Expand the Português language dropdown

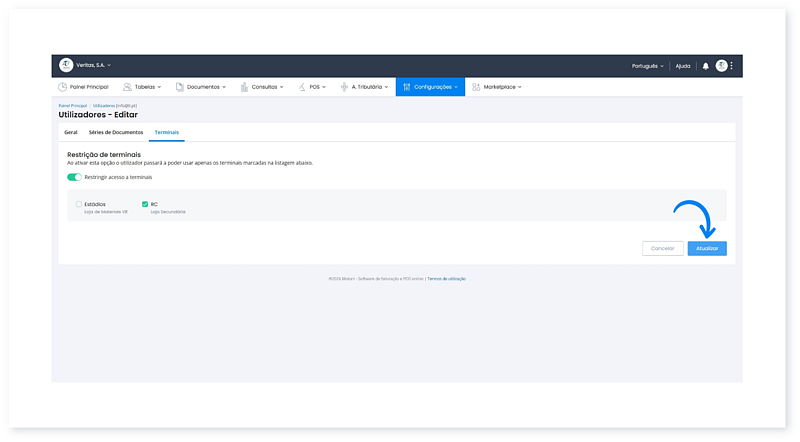point(646,66)
